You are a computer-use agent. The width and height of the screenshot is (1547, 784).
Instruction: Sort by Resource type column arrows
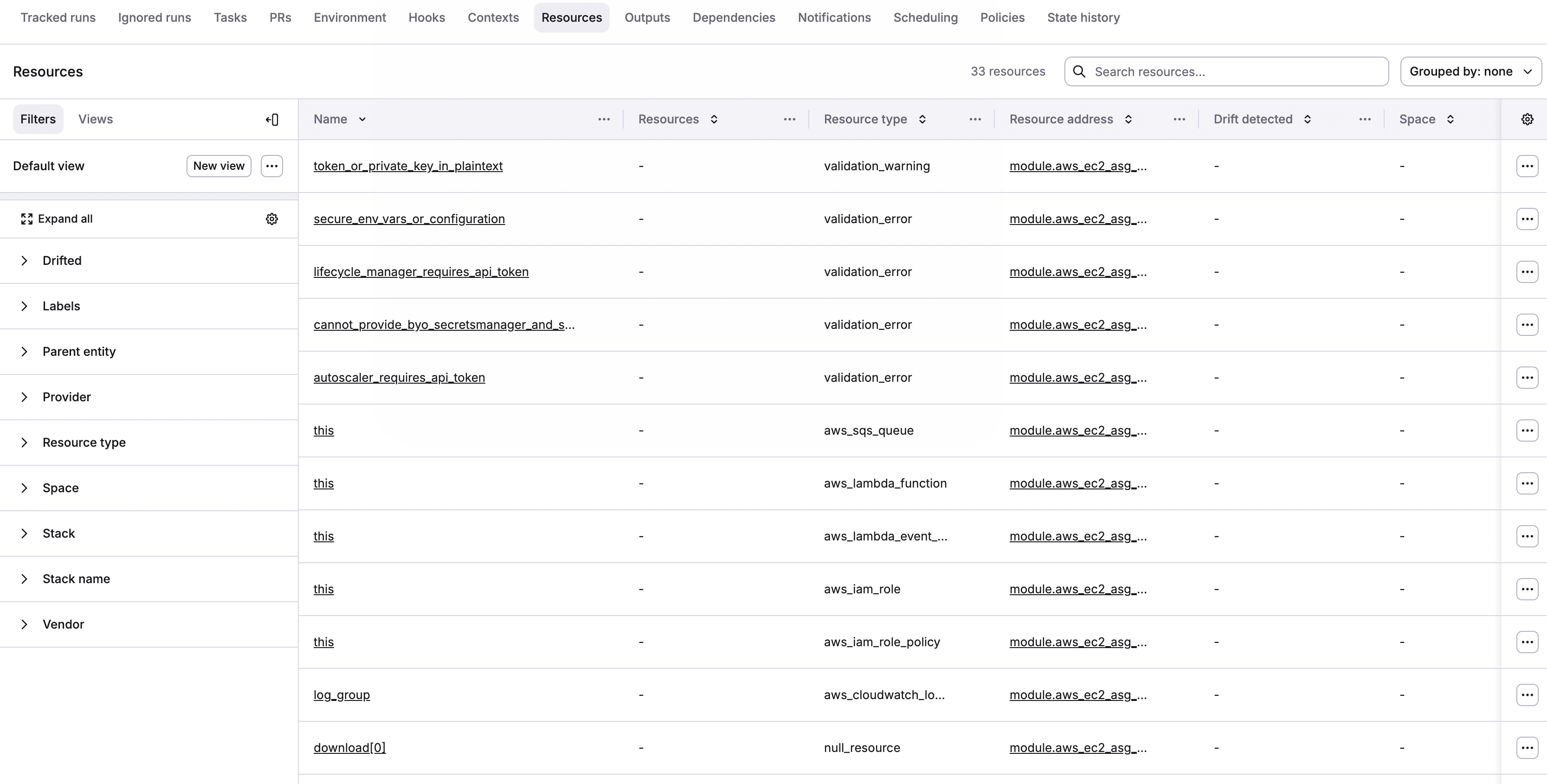coord(922,120)
